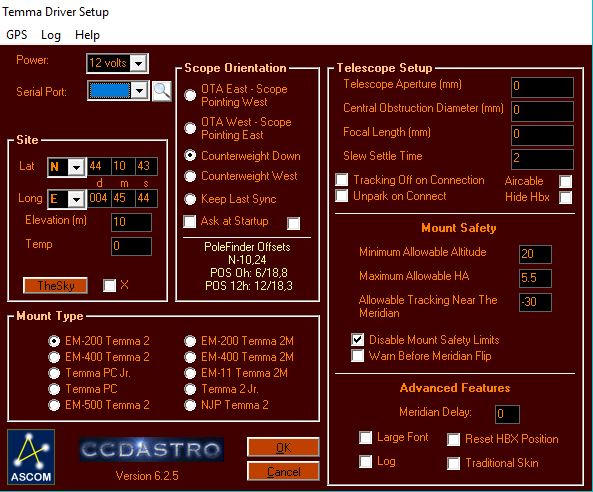Select OTA West - Scope Pointing East
The width and height of the screenshot is (593, 492).
pyautogui.click(x=190, y=128)
